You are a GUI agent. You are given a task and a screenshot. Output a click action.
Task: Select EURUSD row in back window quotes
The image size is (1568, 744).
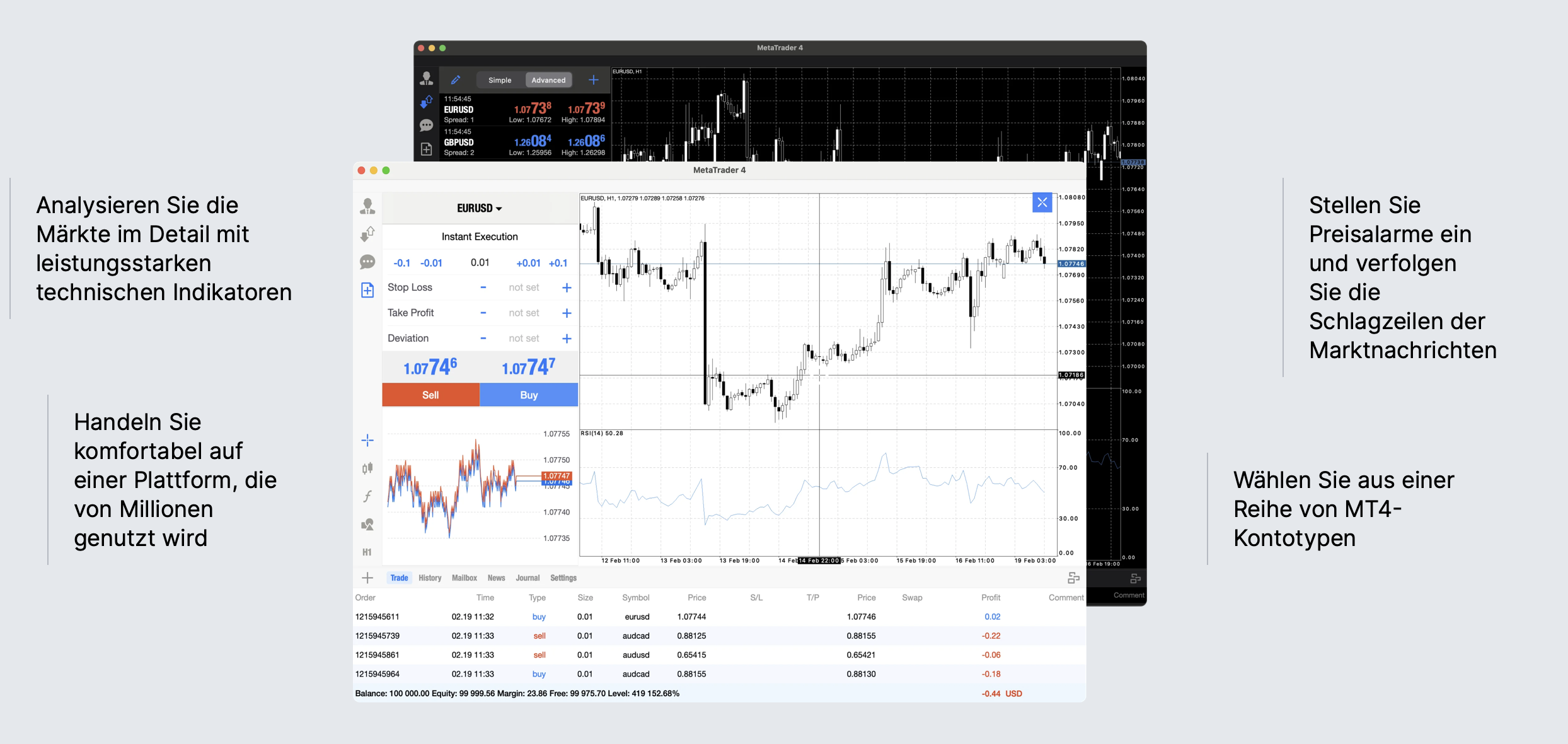coord(524,110)
